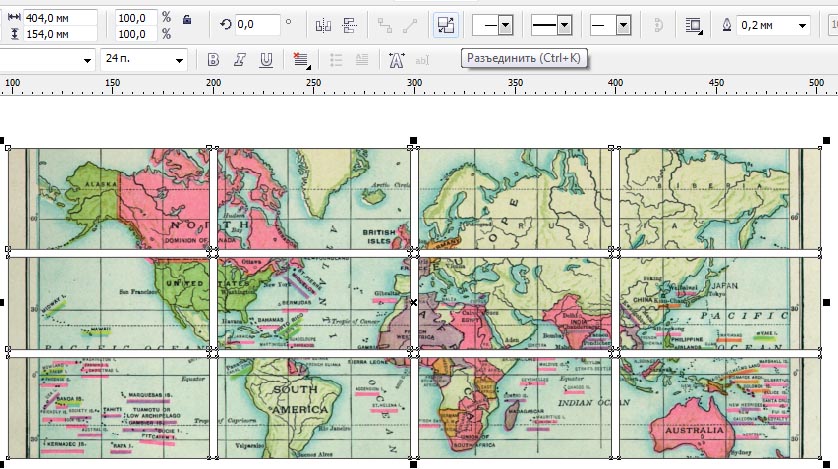Click the vertical scale 100,0 field
Image resolution: width=838 pixels, height=469 pixels.
click(x=136, y=34)
